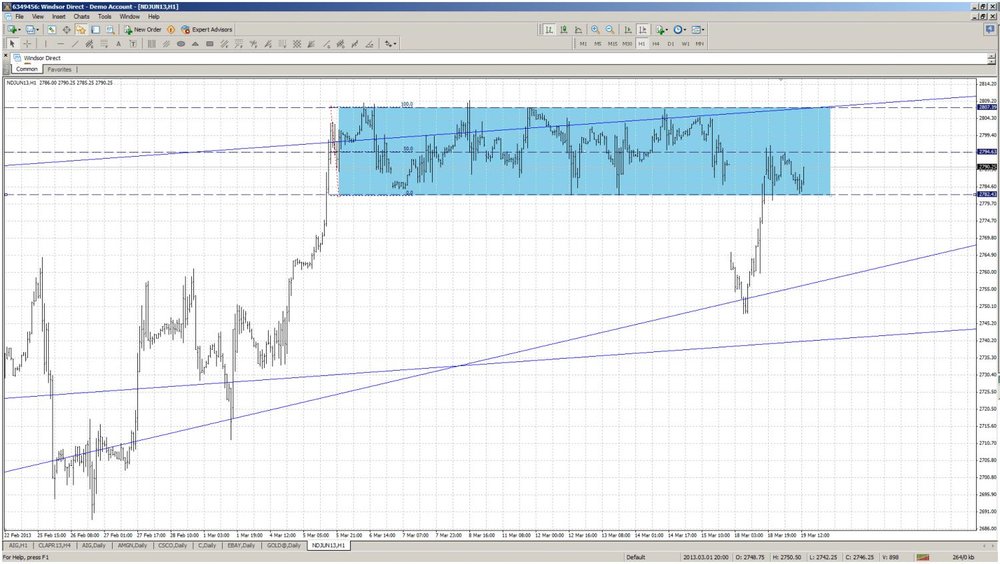Switch to the CLAPR13,H4 chart tab

pyautogui.click(x=54, y=546)
